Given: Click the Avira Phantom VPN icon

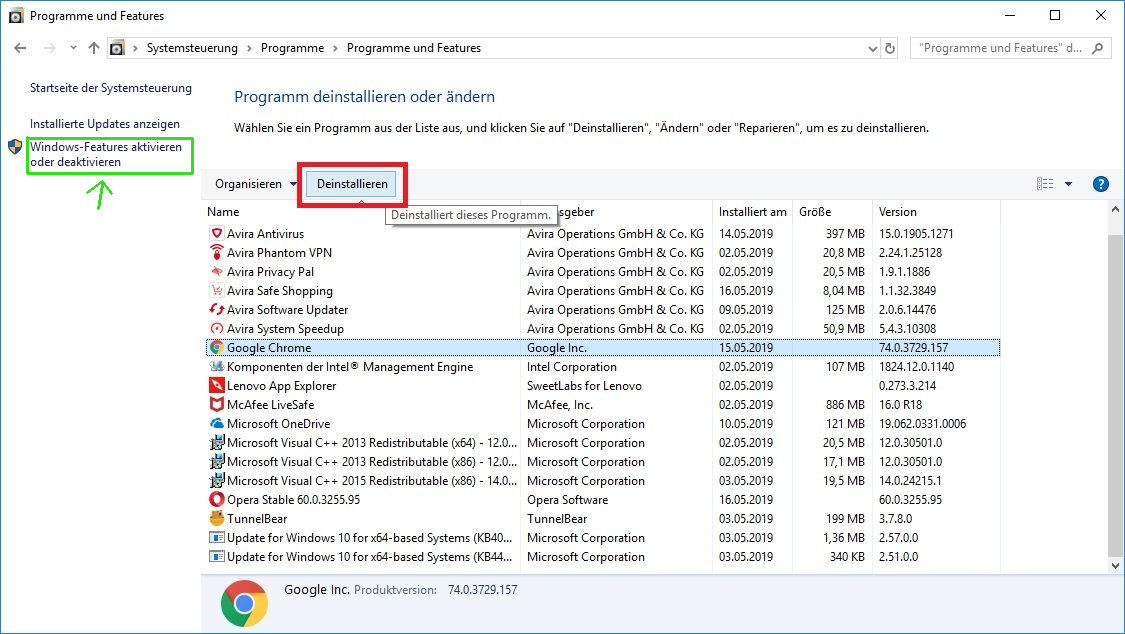Looking at the screenshot, I should [216, 252].
